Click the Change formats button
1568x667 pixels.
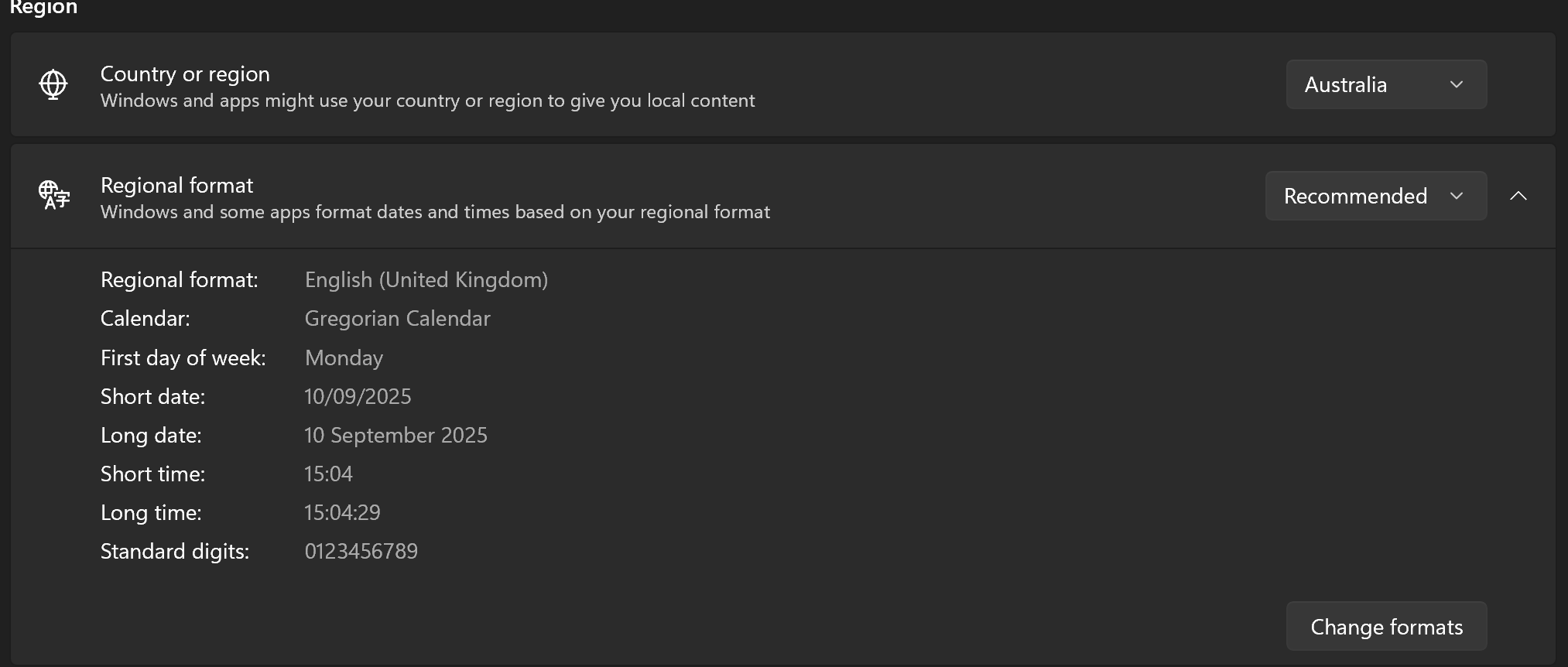click(x=1386, y=627)
